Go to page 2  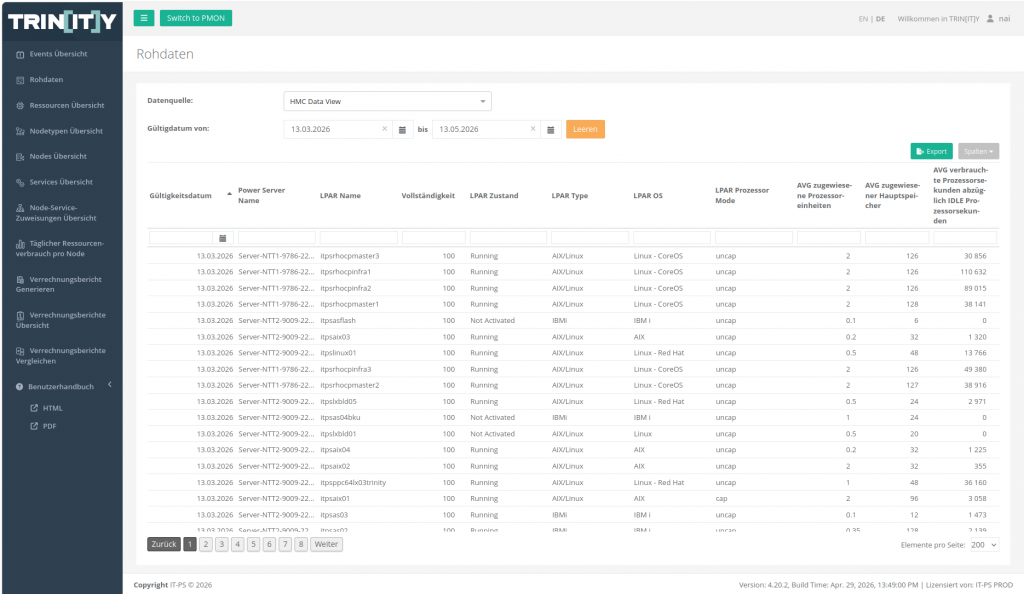click(x=206, y=544)
